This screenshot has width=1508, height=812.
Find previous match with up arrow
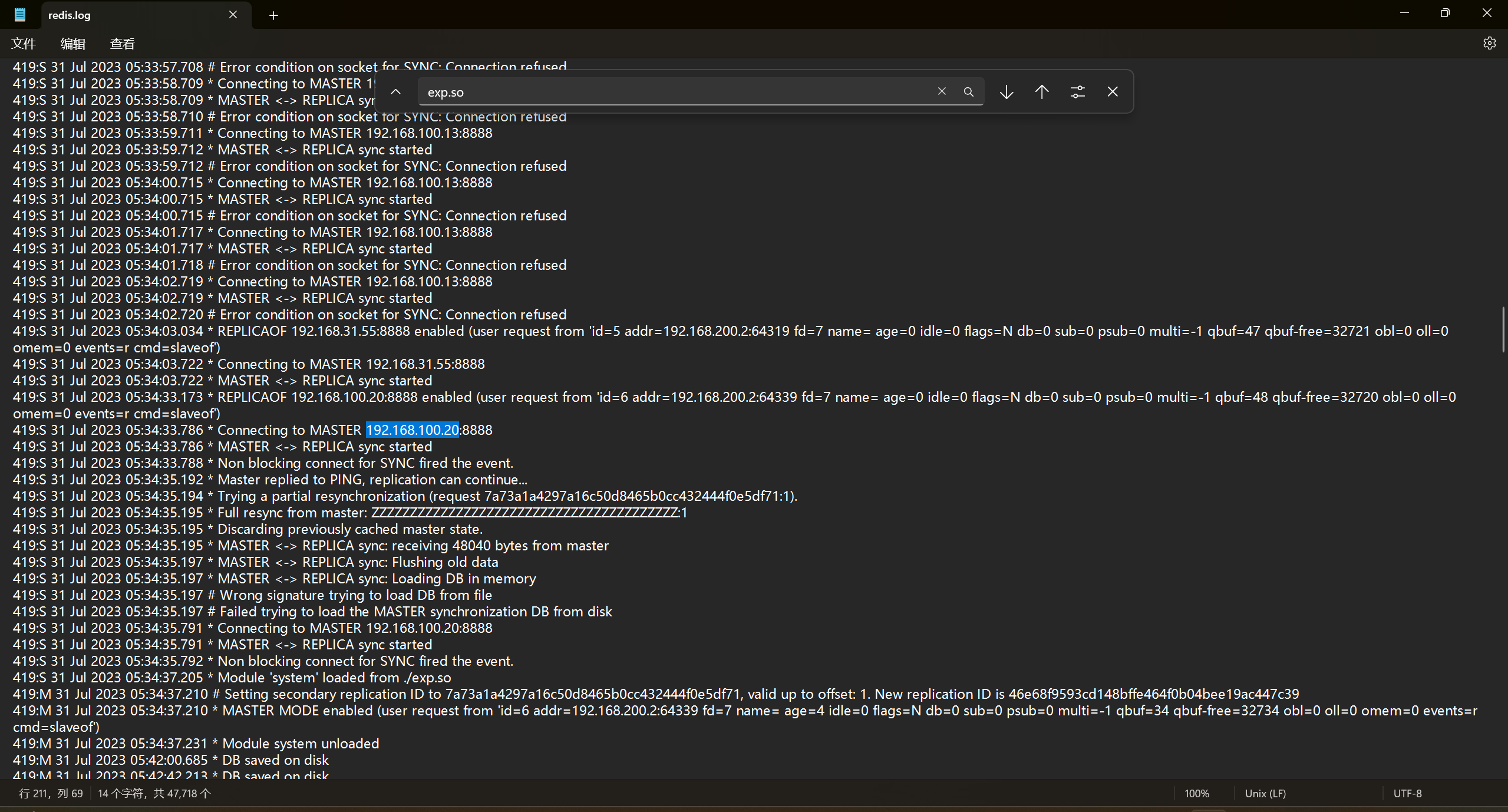[x=1042, y=92]
